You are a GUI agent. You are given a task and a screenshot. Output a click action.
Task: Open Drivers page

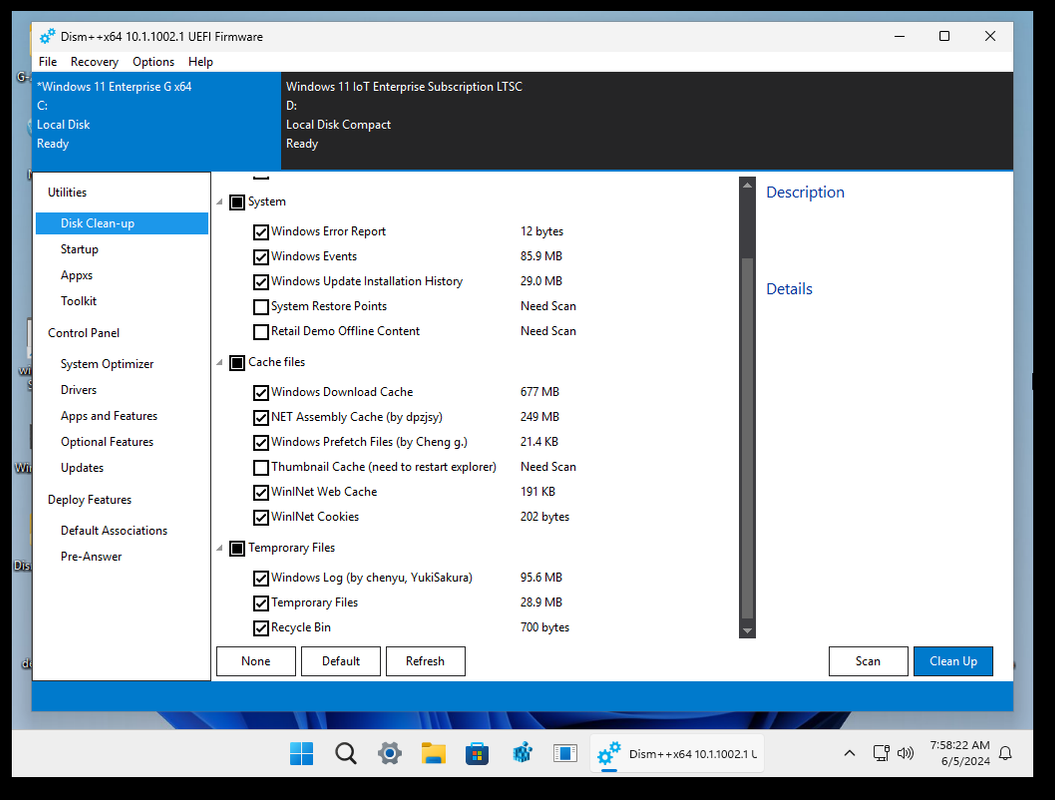click(79, 390)
